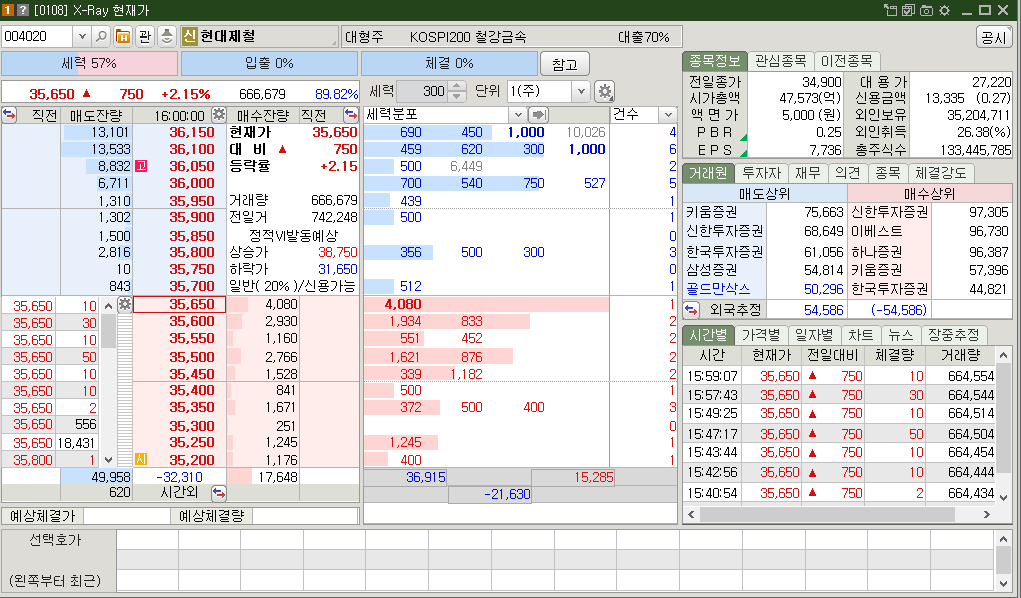Screen dimensions: 1021x598
Task: Expand the stock code dropdown arrow
Action: (x=82, y=36)
